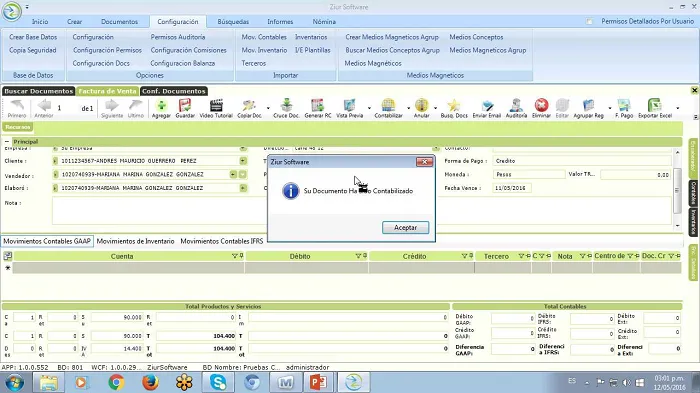700x393 pixels.
Task: Switch to Movimientos Contables IFRS tab
Action: [x=221, y=241]
